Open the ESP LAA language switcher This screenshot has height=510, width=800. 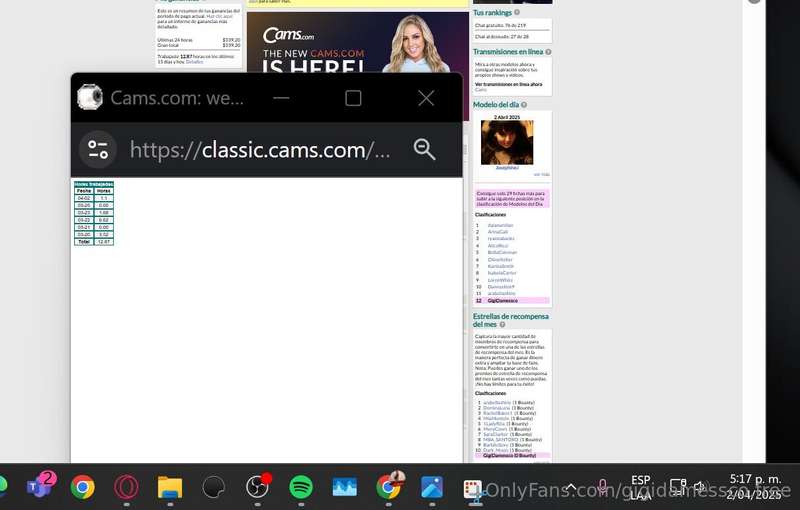point(640,487)
